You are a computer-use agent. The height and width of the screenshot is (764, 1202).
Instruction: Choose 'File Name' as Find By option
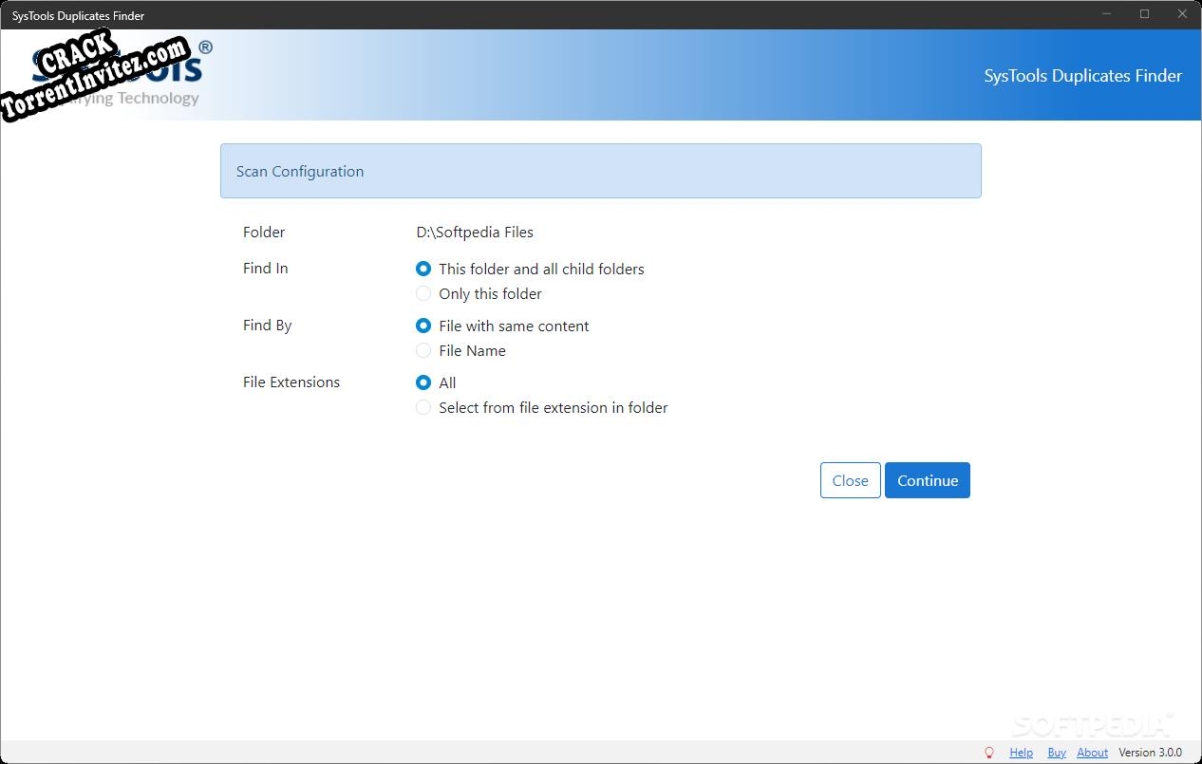(x=423, y=350)
